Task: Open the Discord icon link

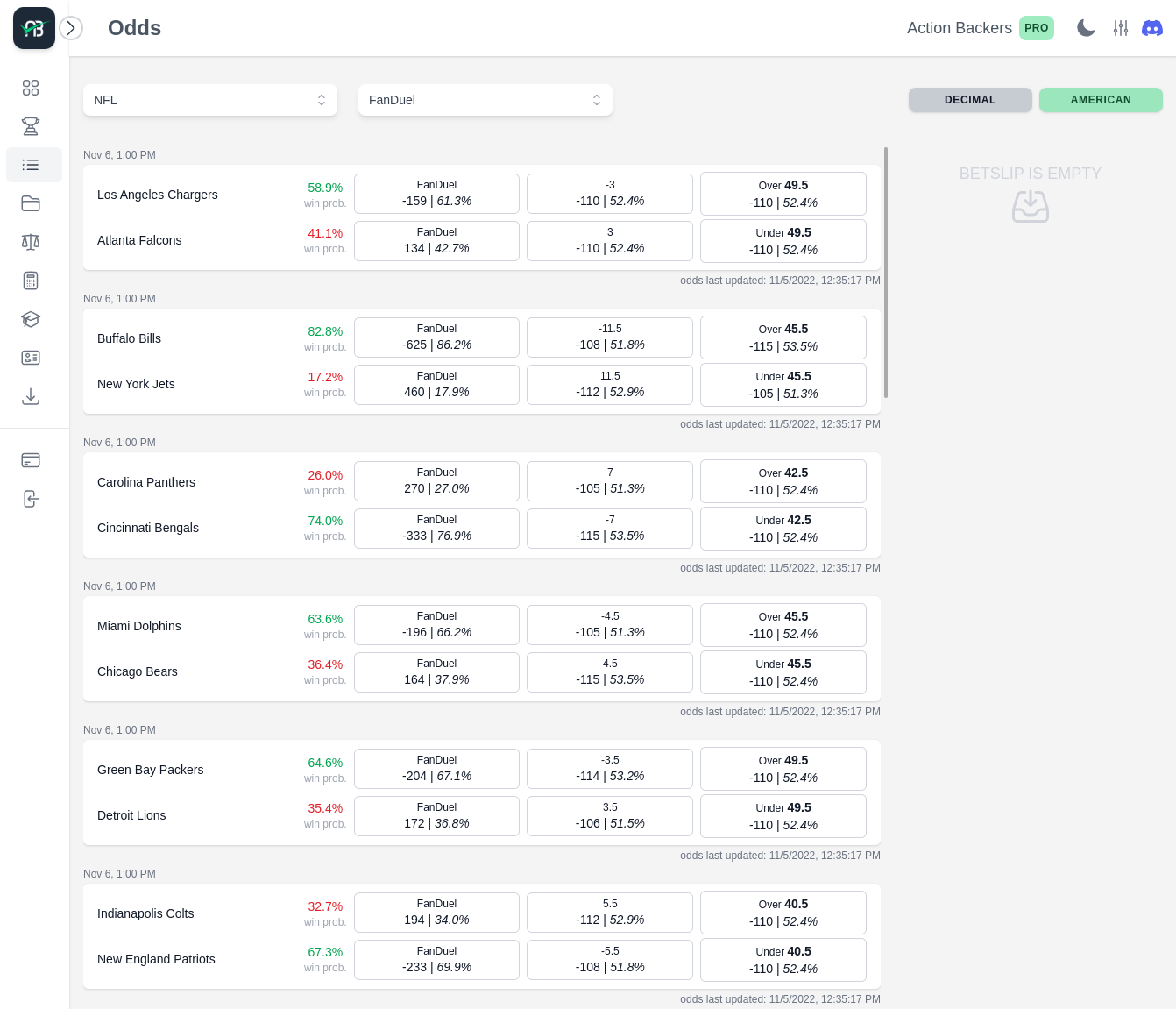Action: click(1152, 28)
